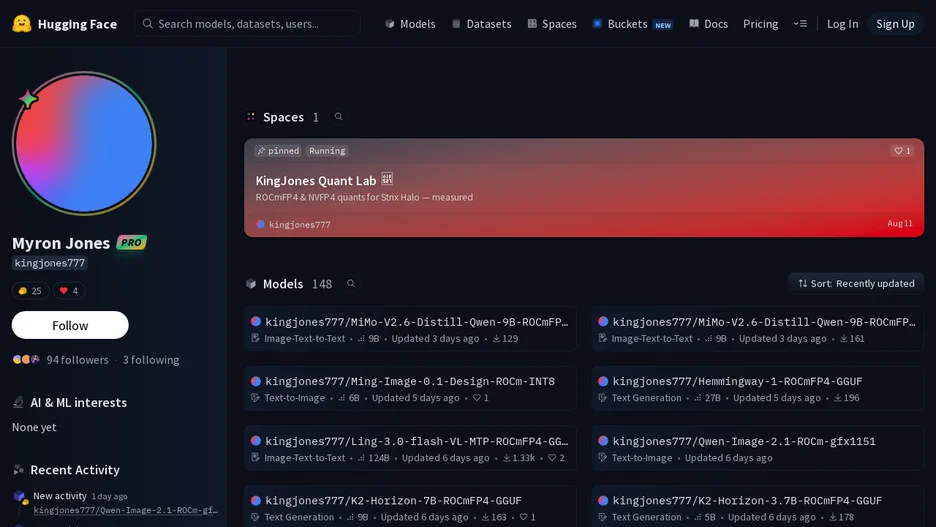Click the Spaces section heading
Image resolution: width=936 pixels, height=527 pixels.
pyautogui.click(x=284, y=117)
